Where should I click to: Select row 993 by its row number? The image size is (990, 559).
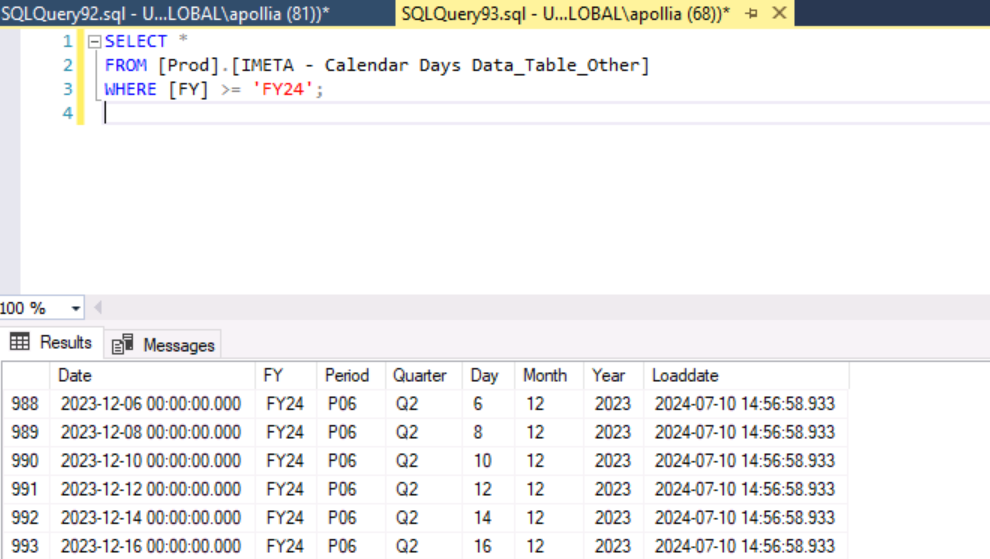tap(26, 546)
